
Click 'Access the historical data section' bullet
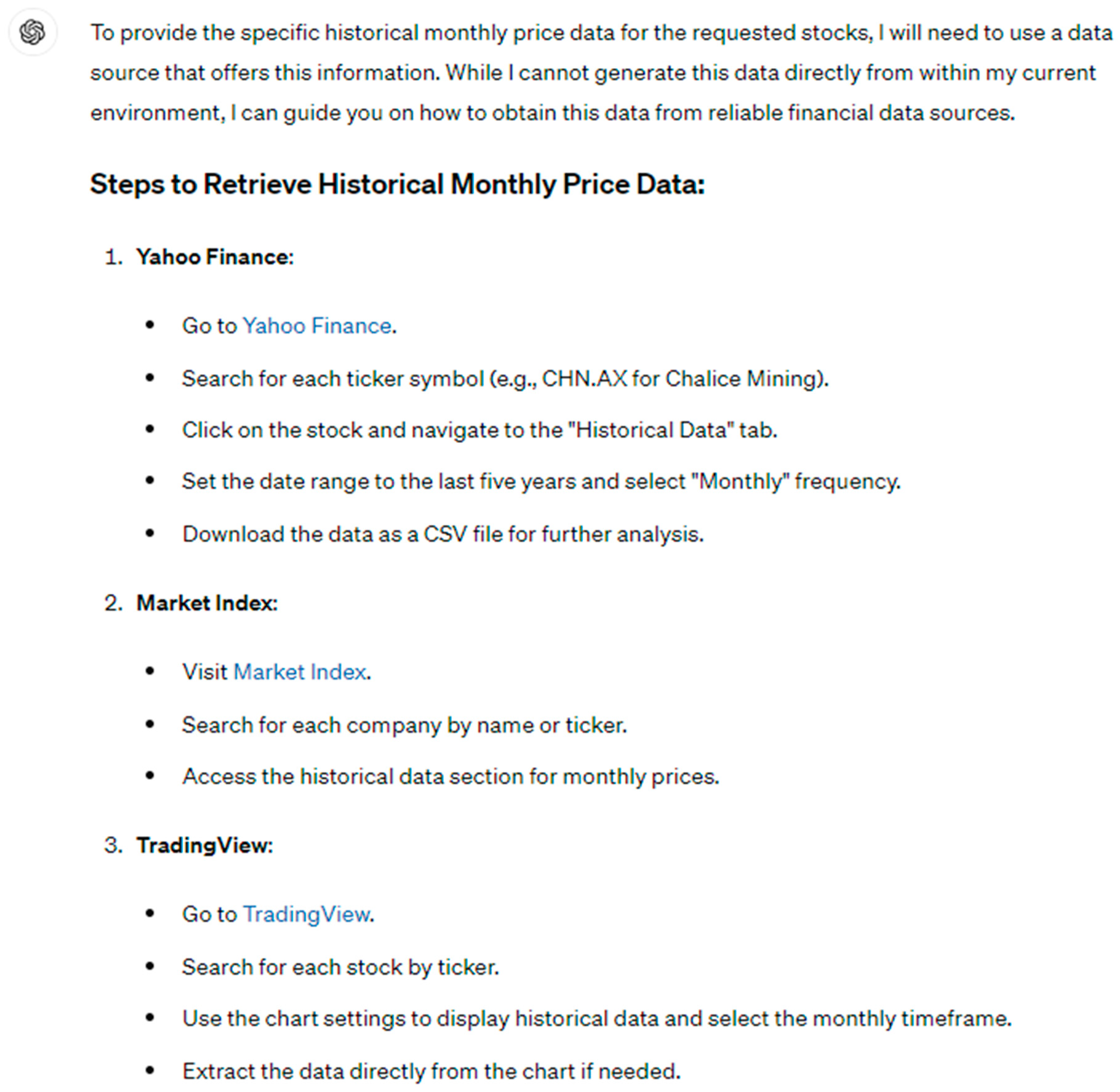coord(450,776)
